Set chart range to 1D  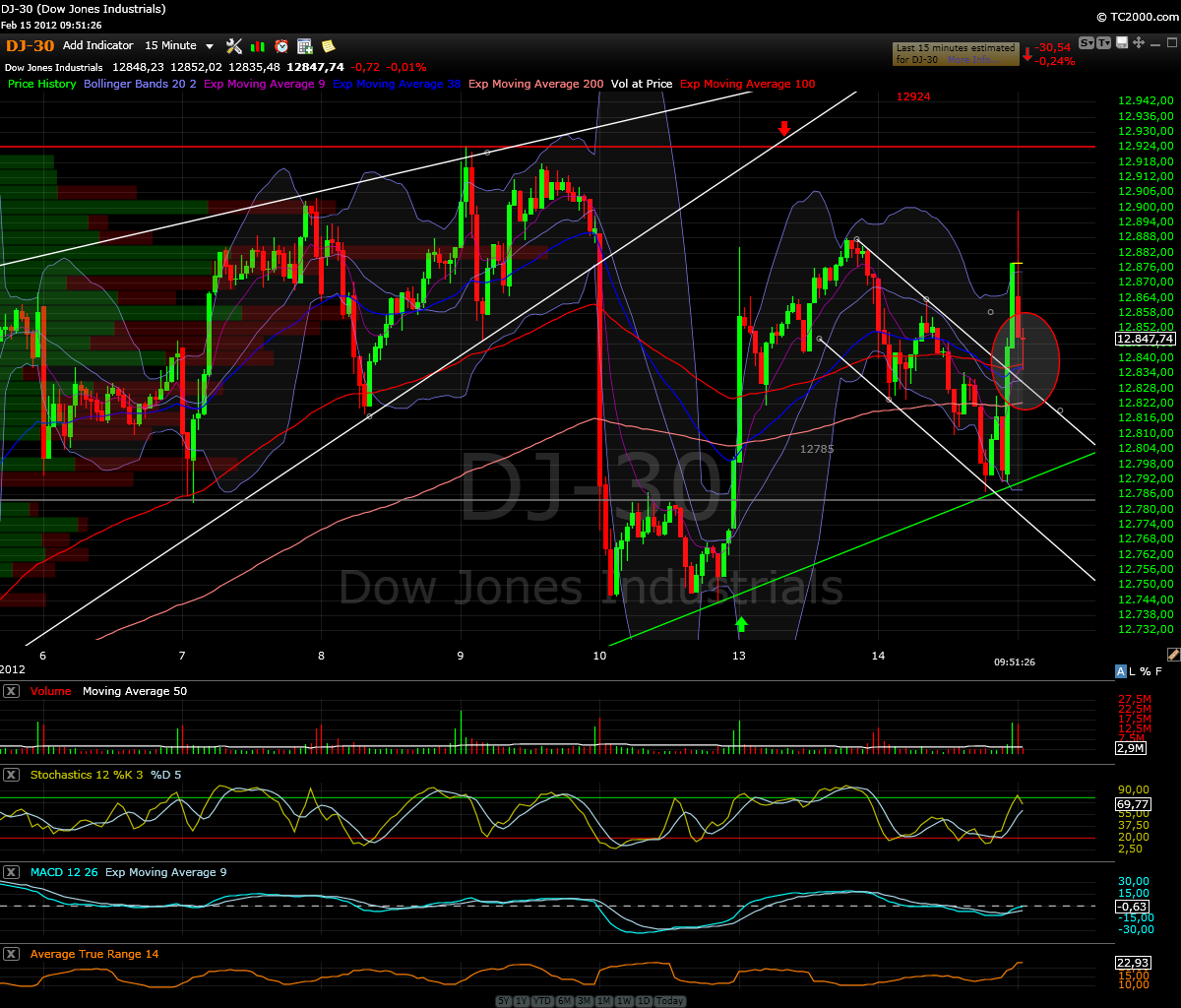644,1001
